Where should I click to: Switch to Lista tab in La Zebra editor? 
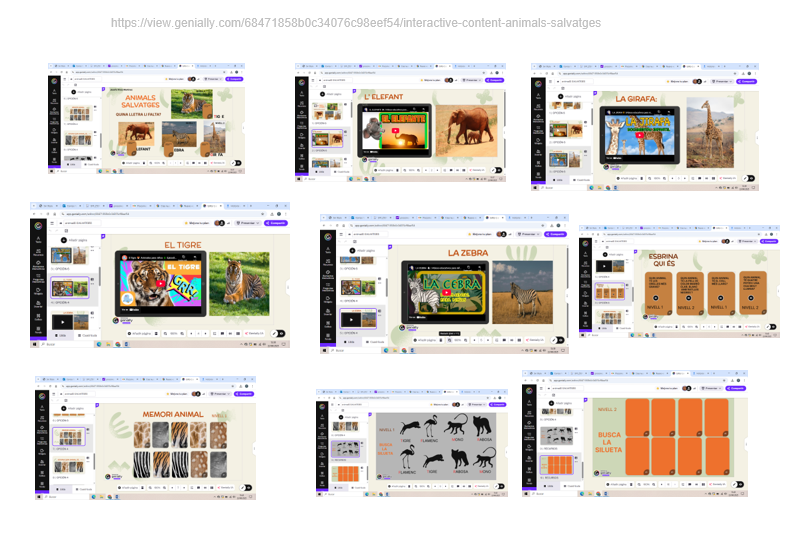tap(349, 342)
